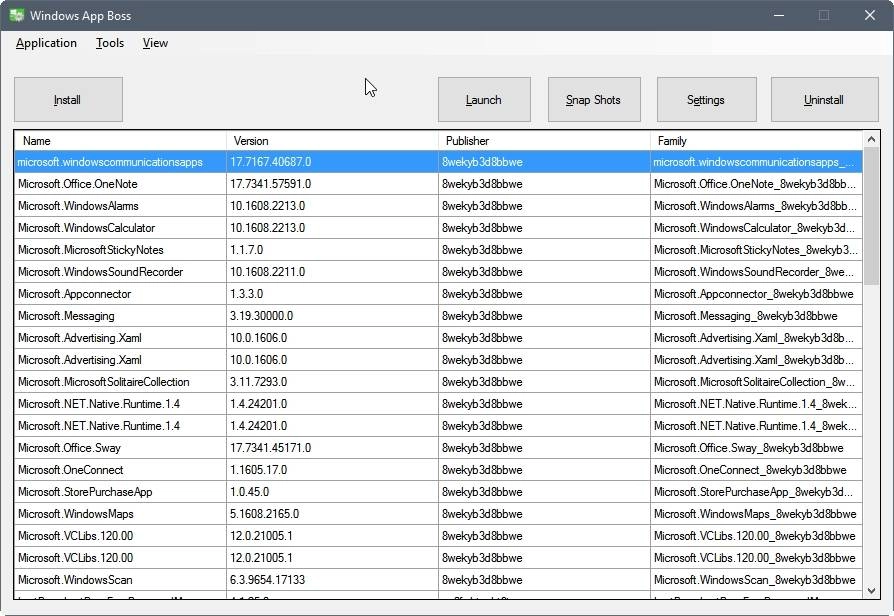Click family cell Microsoft.Appconnector_8wekyb3d8bbwe
894x616 pixels.
(757, 294)
